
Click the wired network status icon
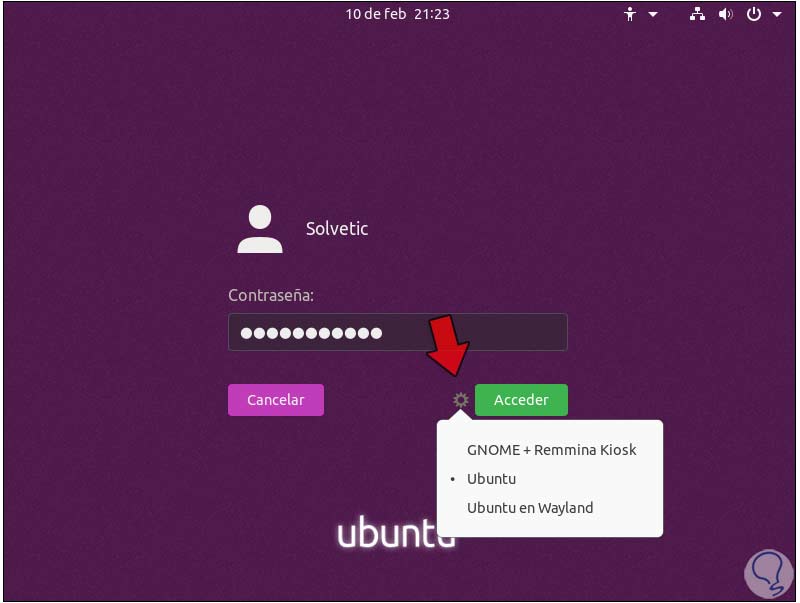[x=697, y=14]
